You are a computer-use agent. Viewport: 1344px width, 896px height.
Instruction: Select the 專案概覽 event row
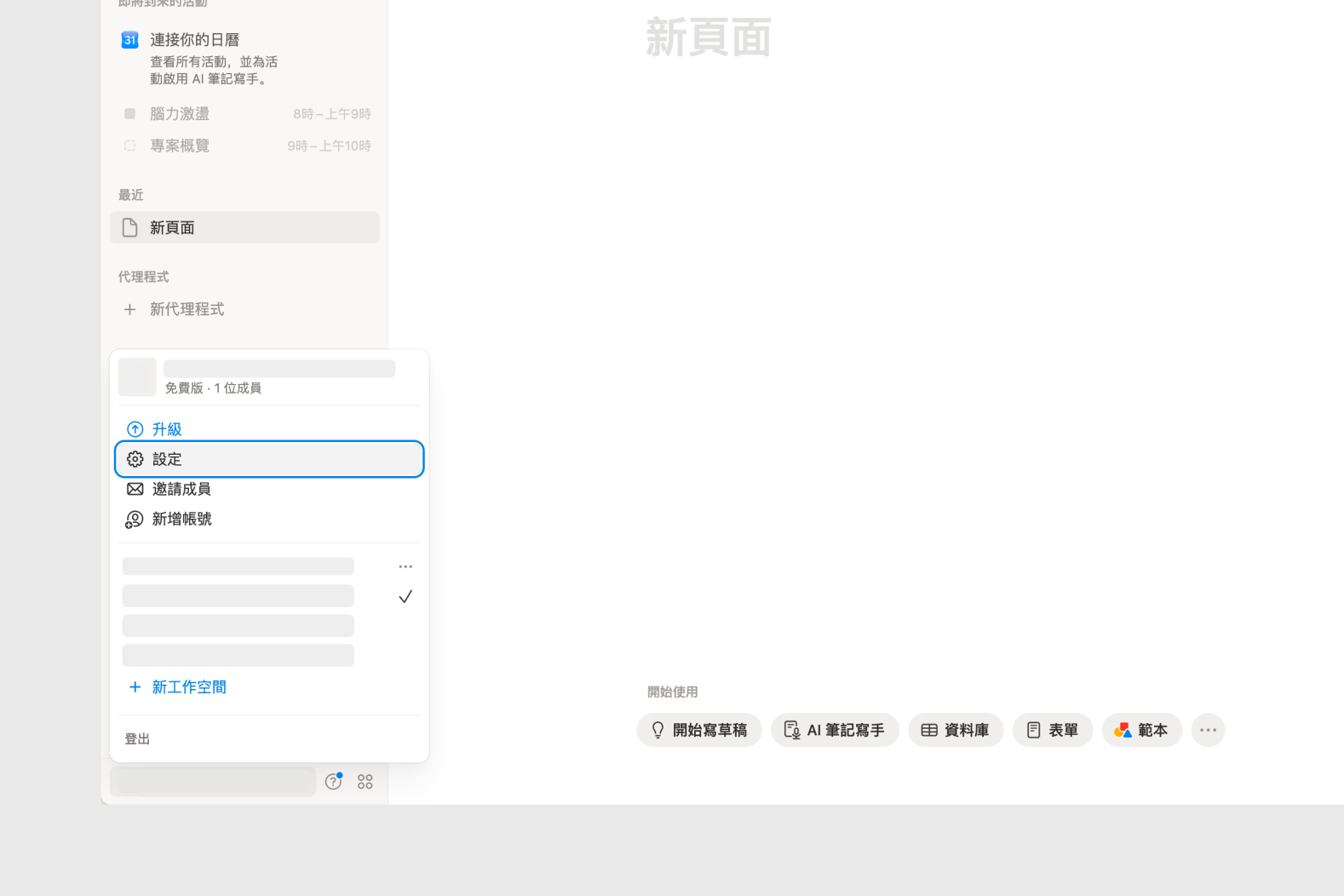[245, 146]
